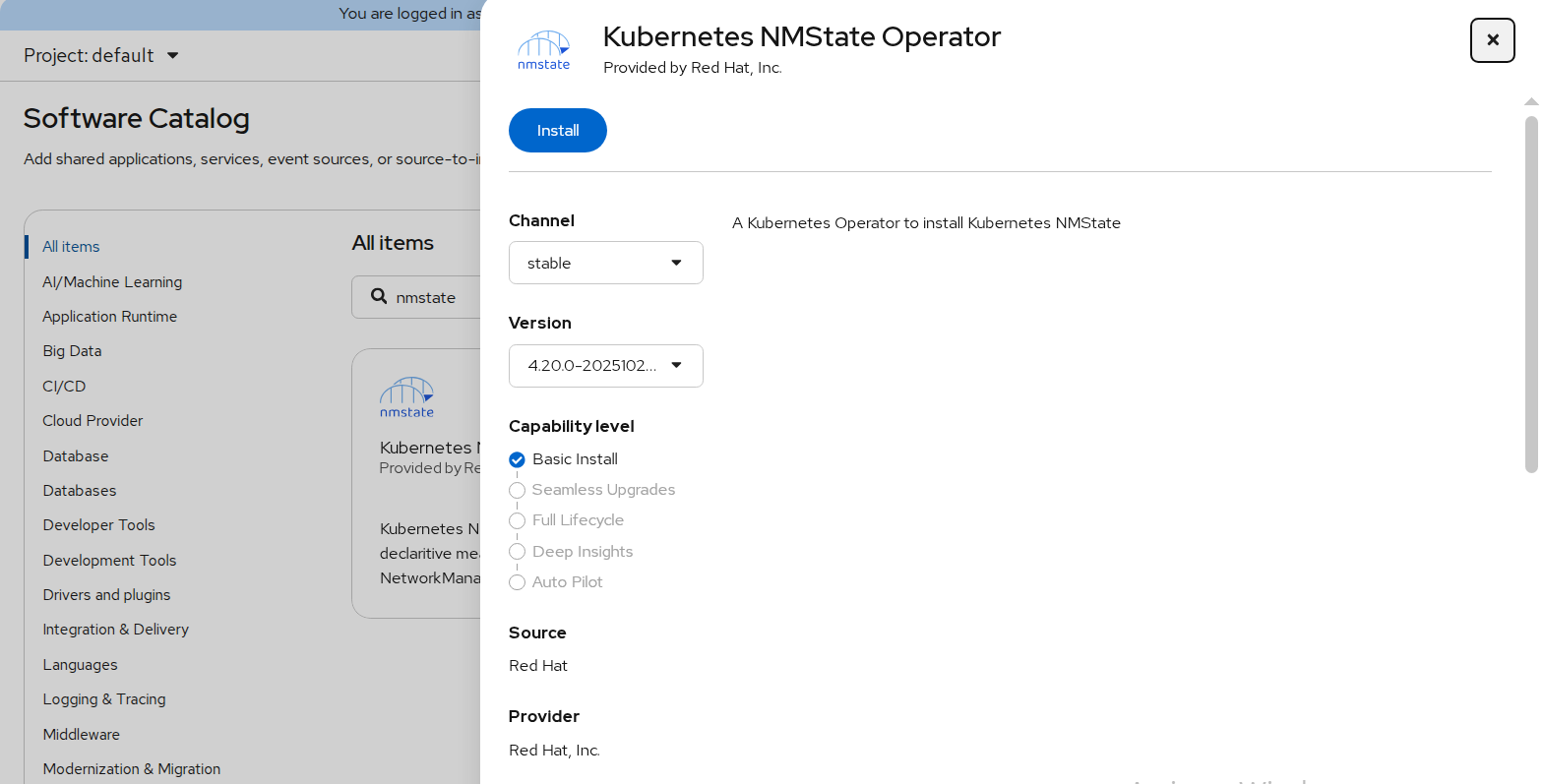Screen dimensions: 1543x784
Task: Expand the Version dropdown
Action: coord(605,366)
